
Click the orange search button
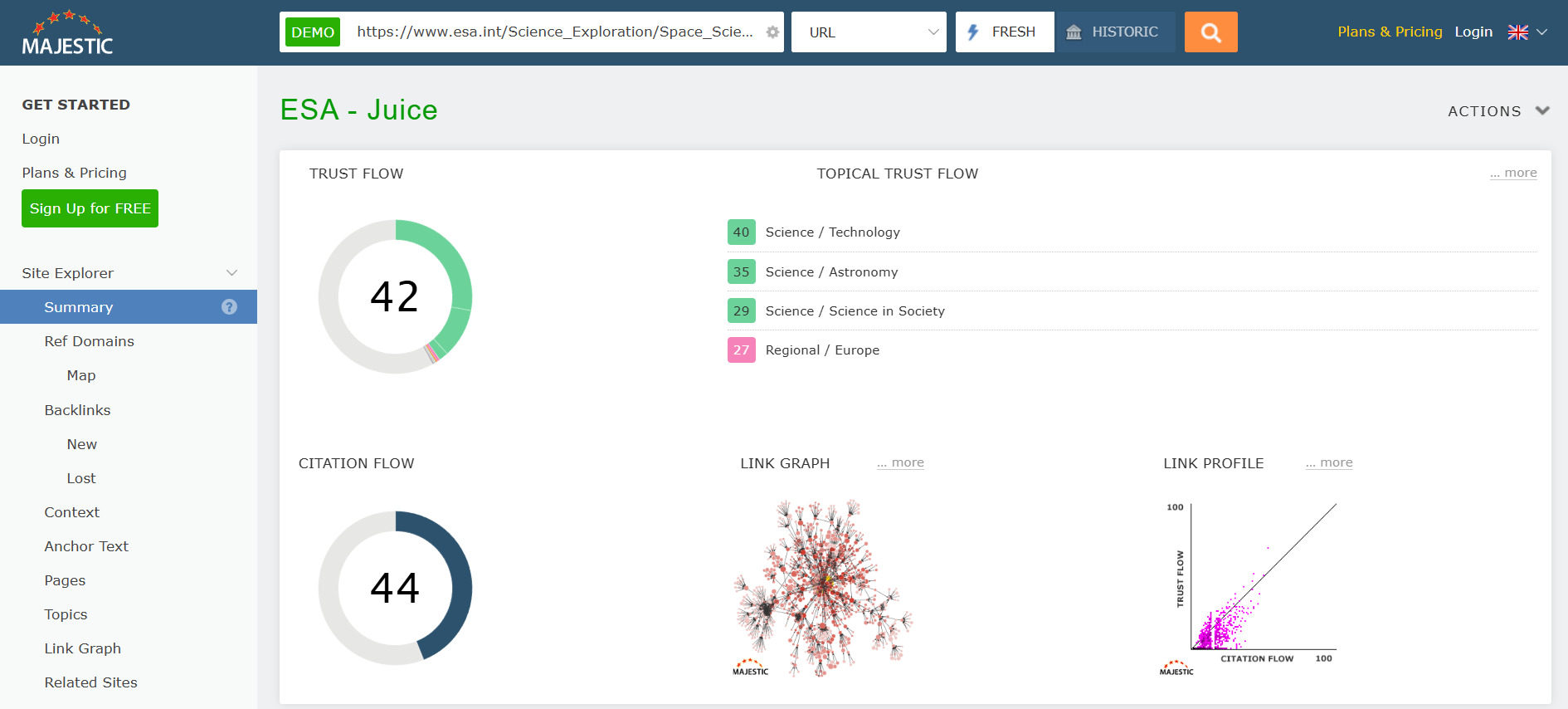tap(1210, 32)
